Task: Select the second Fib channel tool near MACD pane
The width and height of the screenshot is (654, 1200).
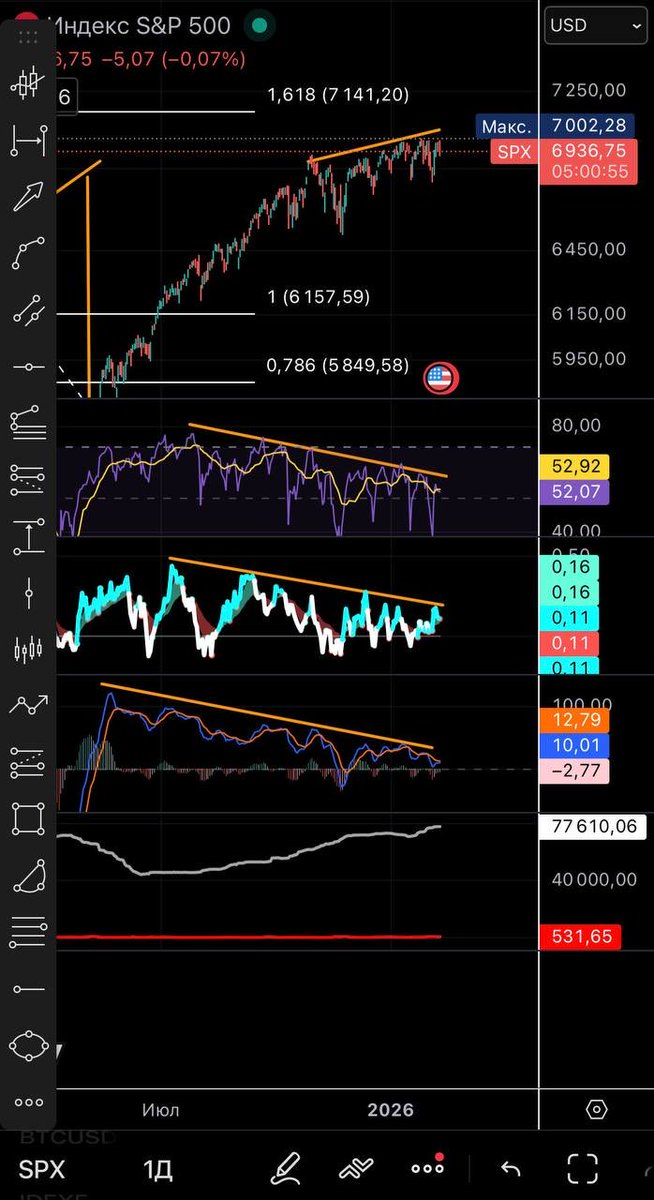Action: click(x=28, y=763)
